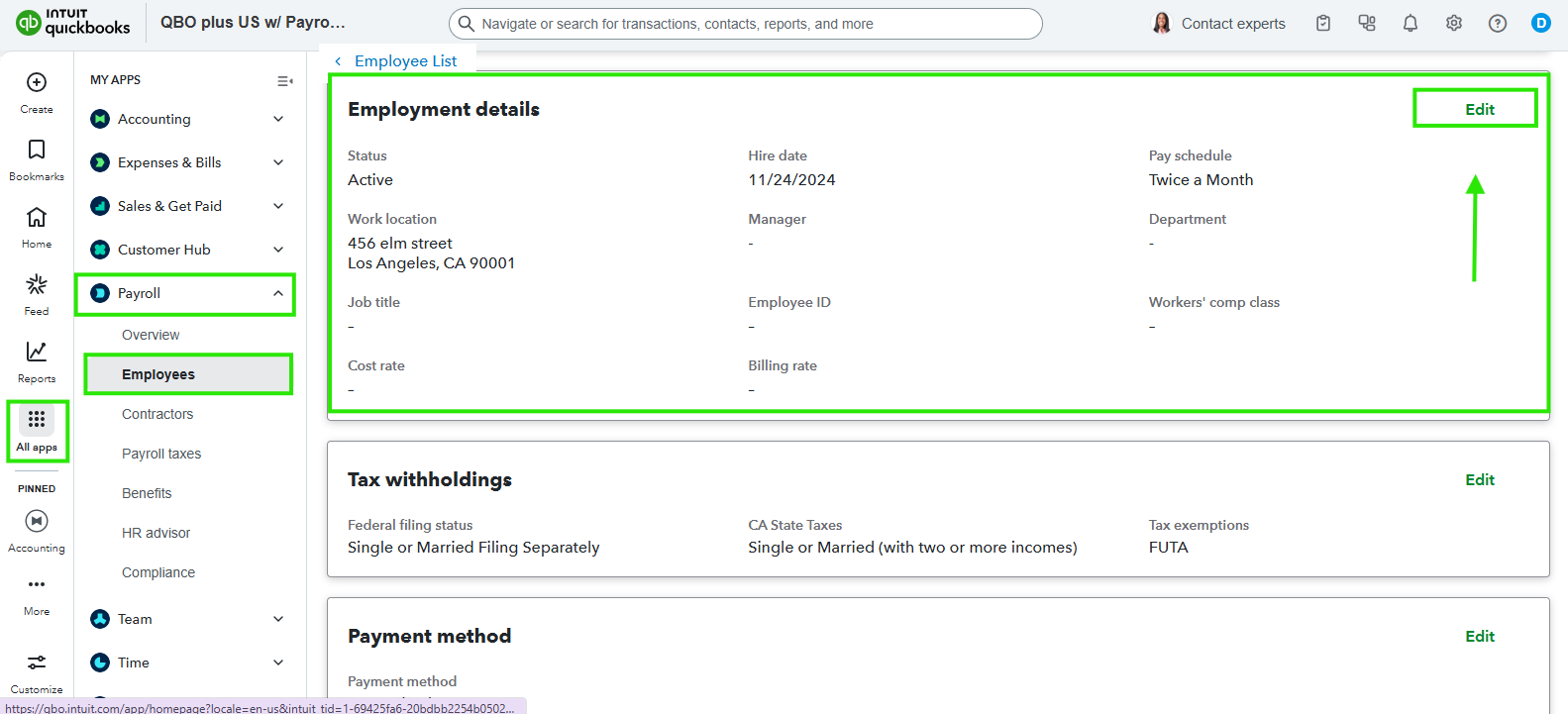The width and height of the screenshot is (1568, 714).
Task: Open Payroll taxes submenu item
Action: pyautogui.click(x=161, y=454)
